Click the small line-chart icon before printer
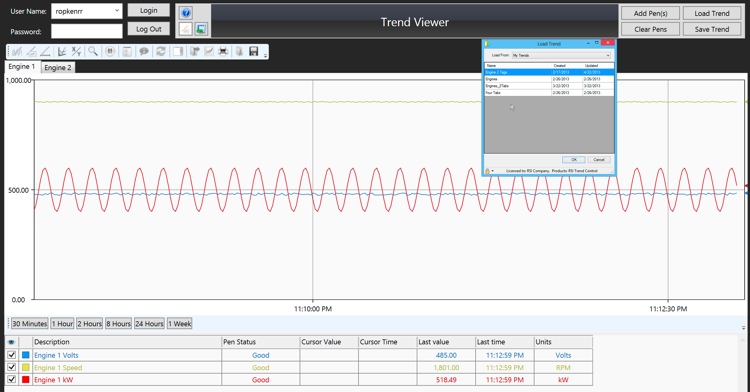The image size is (750, 392). [209, 51]
